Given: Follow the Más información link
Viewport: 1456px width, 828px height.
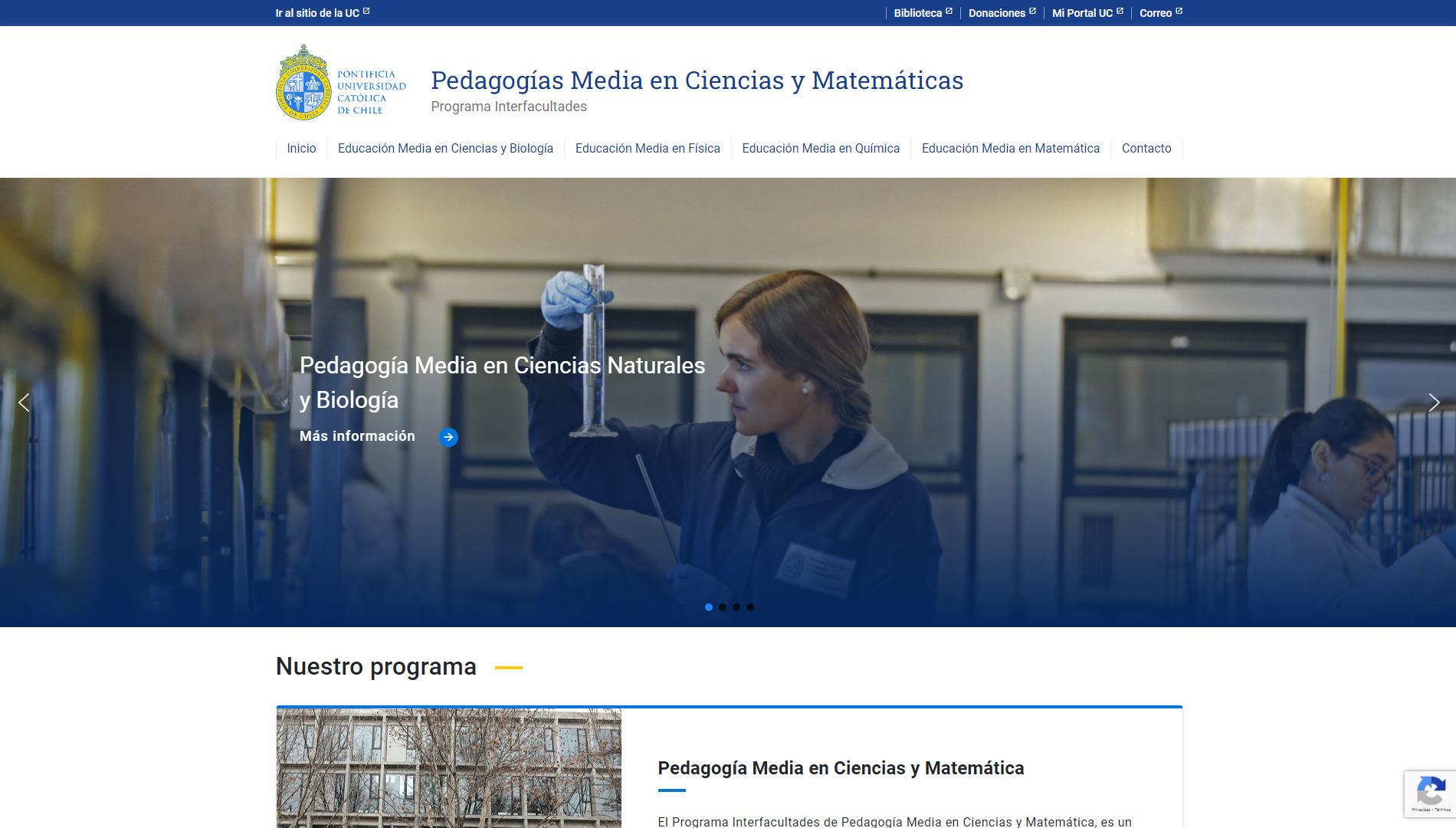Looking at the screenshot, I should (357, 436).
